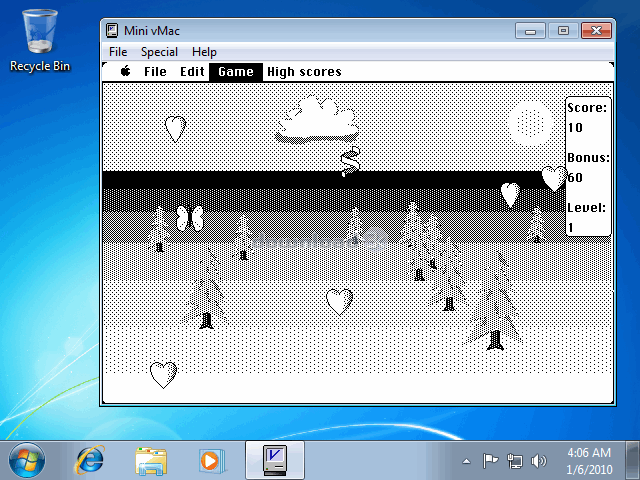This screenshot has width=640, height=480.
Task: Click the taskbar clock showing 4:06 AM
Action: click(x=589, y=461)
